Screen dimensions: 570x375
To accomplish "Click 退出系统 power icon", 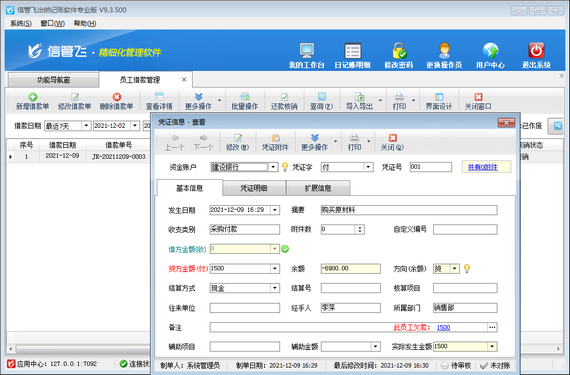I will pos(536,51).
